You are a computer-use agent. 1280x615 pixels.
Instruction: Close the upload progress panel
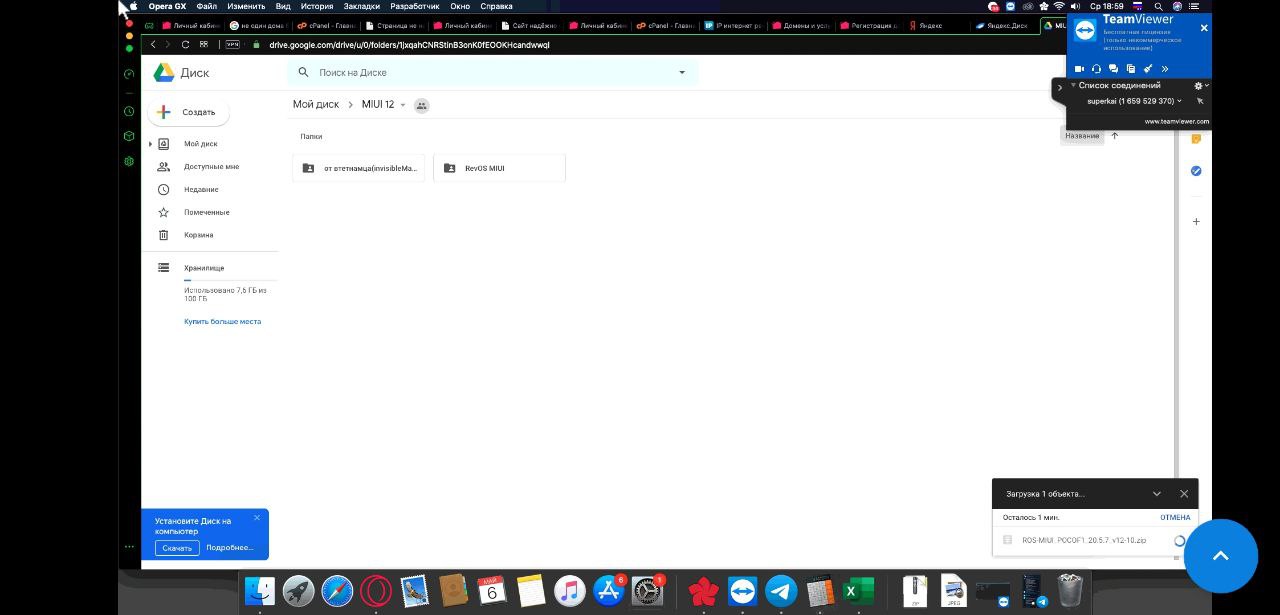(1184, 494)
